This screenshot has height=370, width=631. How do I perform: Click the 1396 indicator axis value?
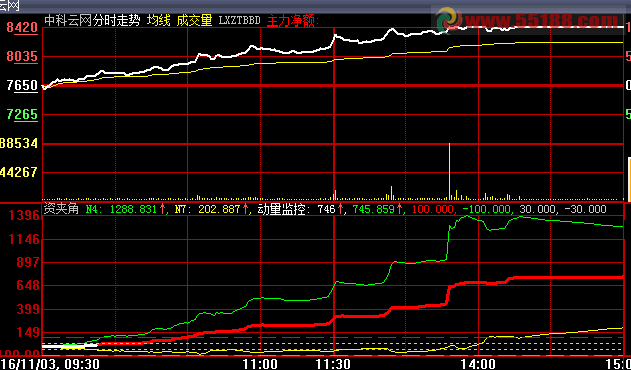[23, 216]
